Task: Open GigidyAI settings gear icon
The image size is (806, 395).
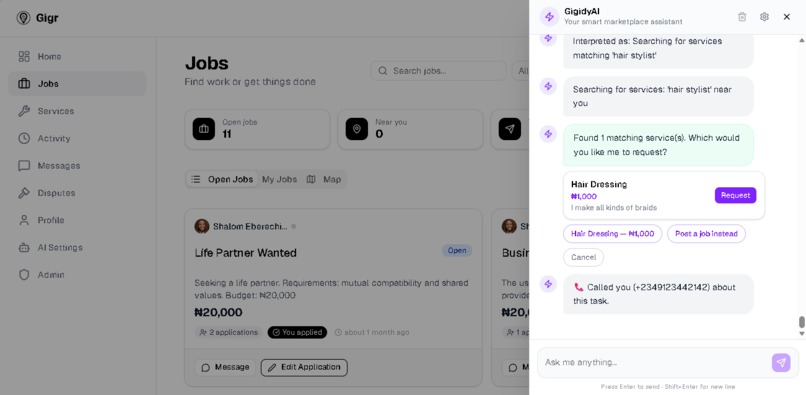Action: click(764, 17)
